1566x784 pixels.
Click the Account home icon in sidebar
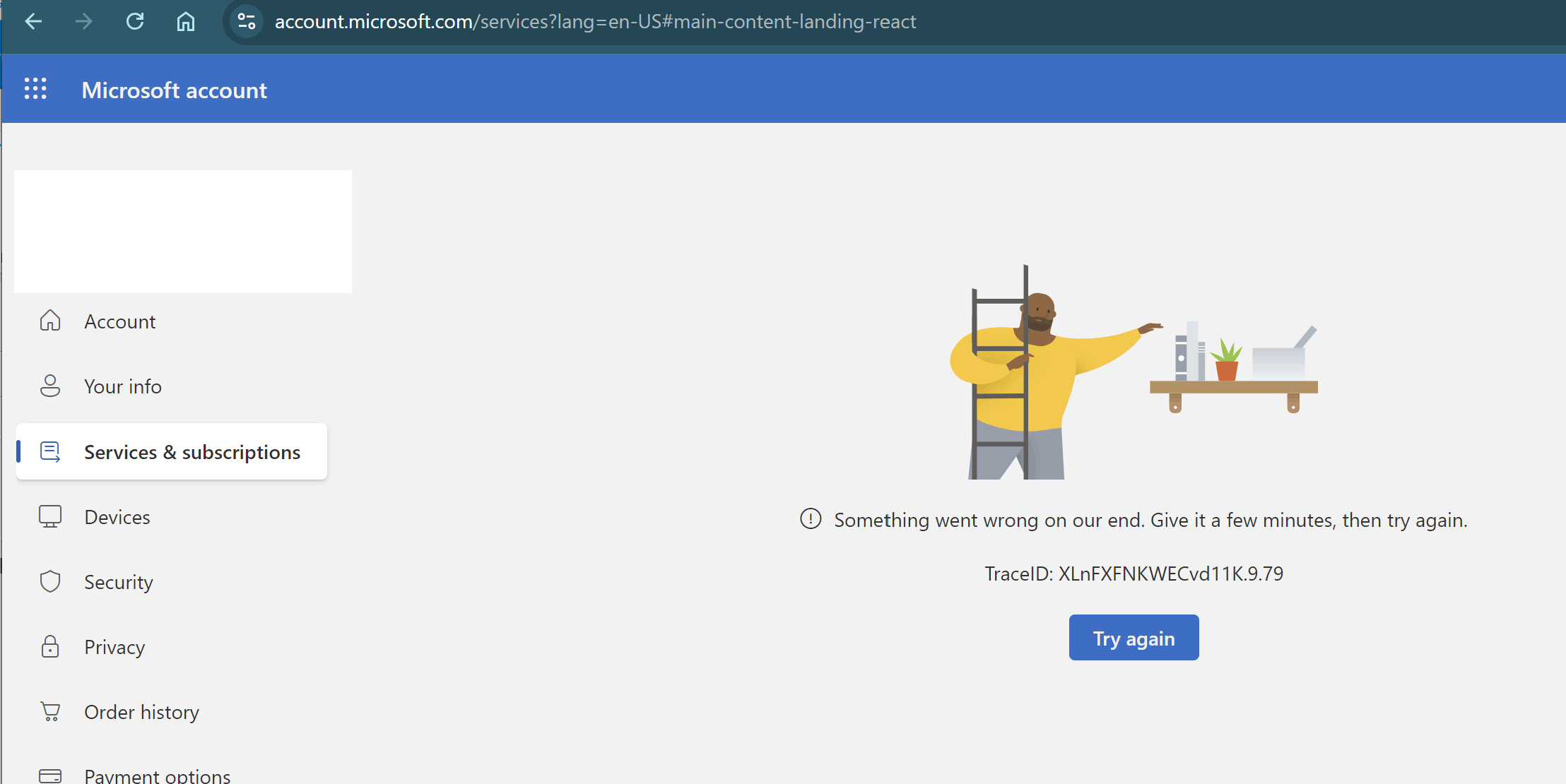pos(50,321)
